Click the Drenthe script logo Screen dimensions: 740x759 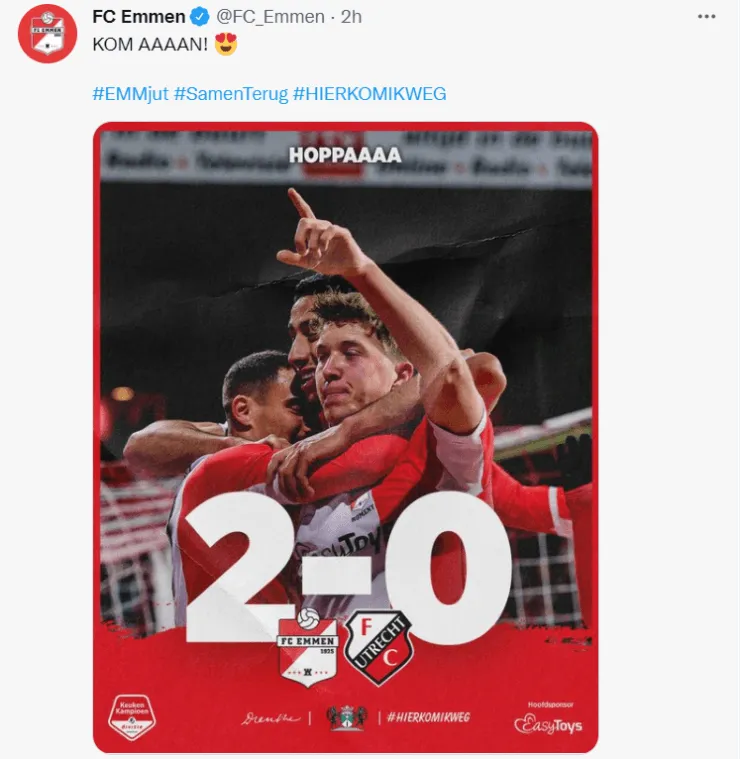[271, 718]
